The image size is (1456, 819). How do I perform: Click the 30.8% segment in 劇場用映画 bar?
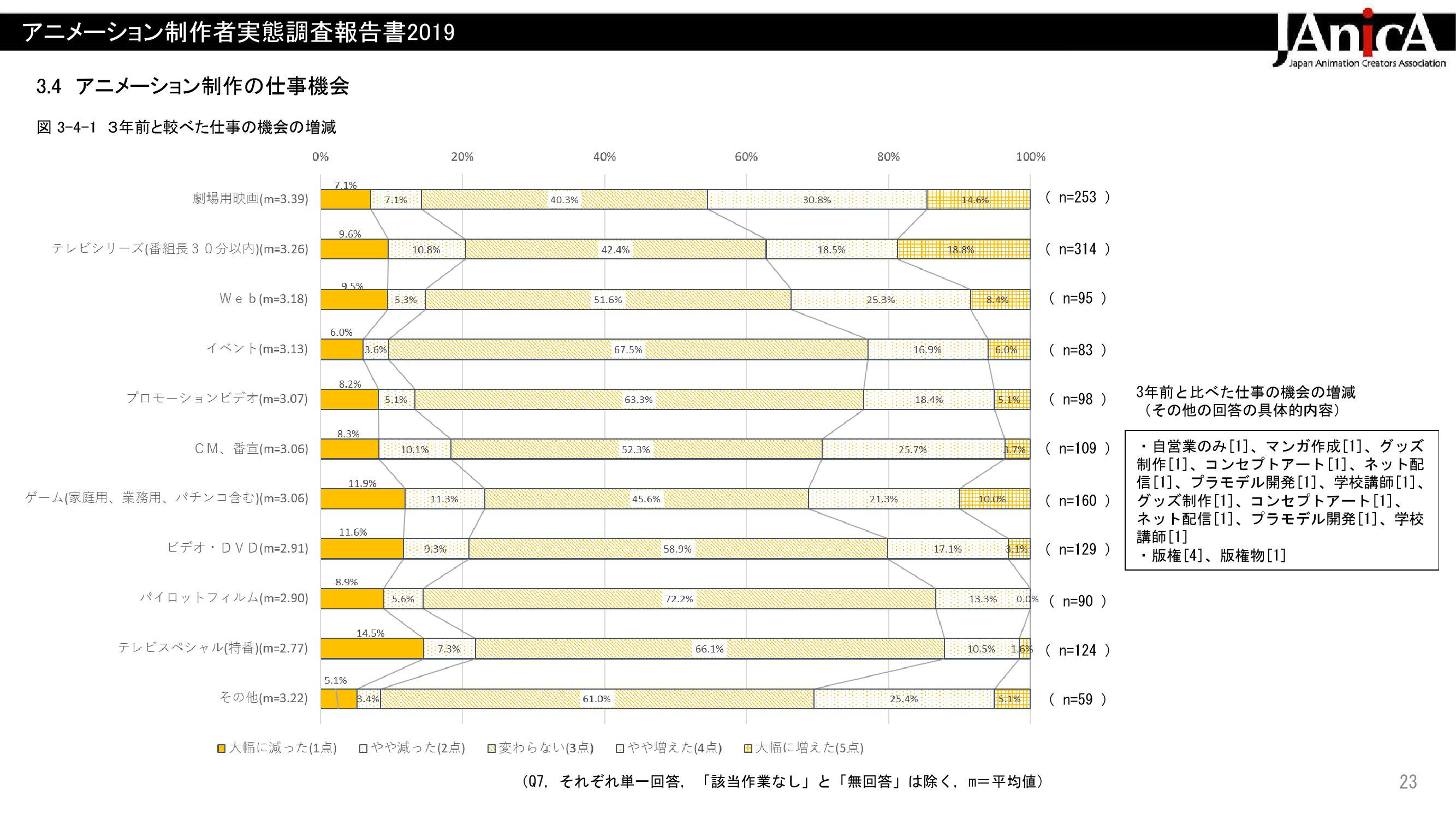(817, 199)
